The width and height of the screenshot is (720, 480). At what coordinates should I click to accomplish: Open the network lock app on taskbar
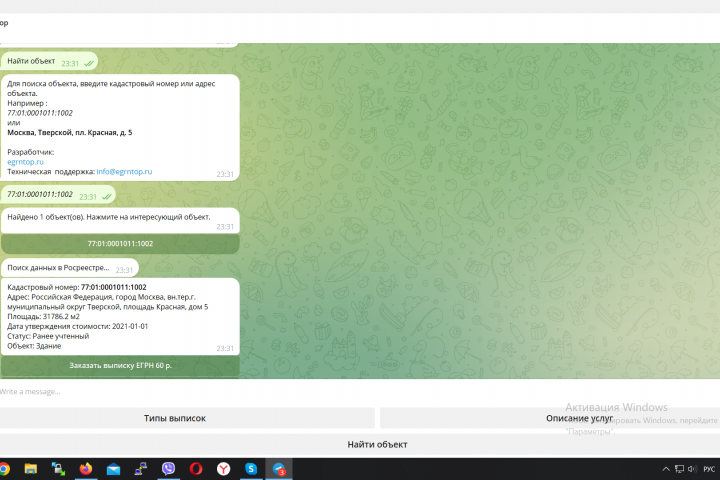pyautogui.click(x=58, y=469)
